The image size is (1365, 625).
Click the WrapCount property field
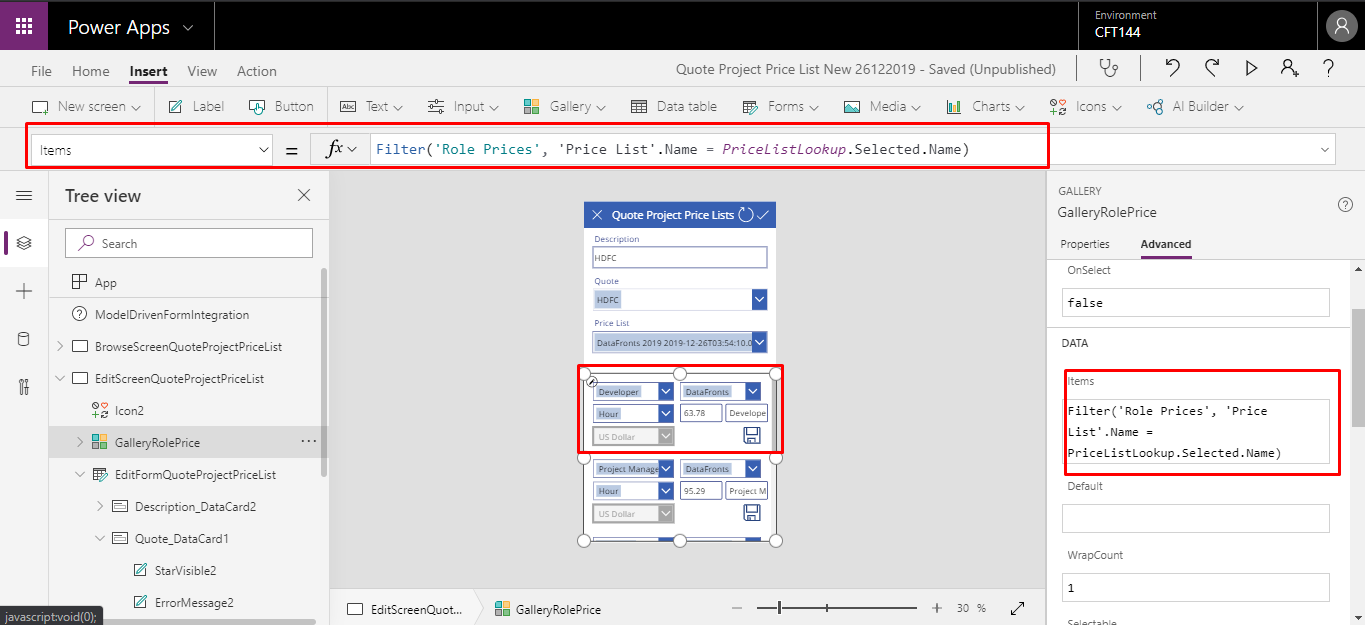[1196, 588]
